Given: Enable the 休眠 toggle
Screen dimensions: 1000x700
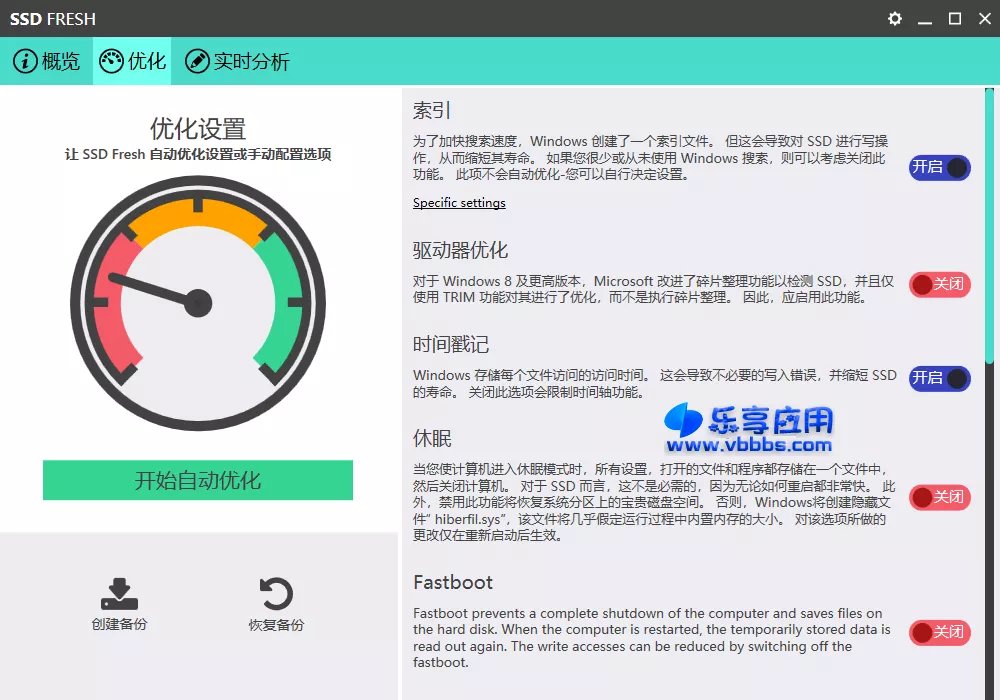Looking at the screenshot, I should pos(939,497).
